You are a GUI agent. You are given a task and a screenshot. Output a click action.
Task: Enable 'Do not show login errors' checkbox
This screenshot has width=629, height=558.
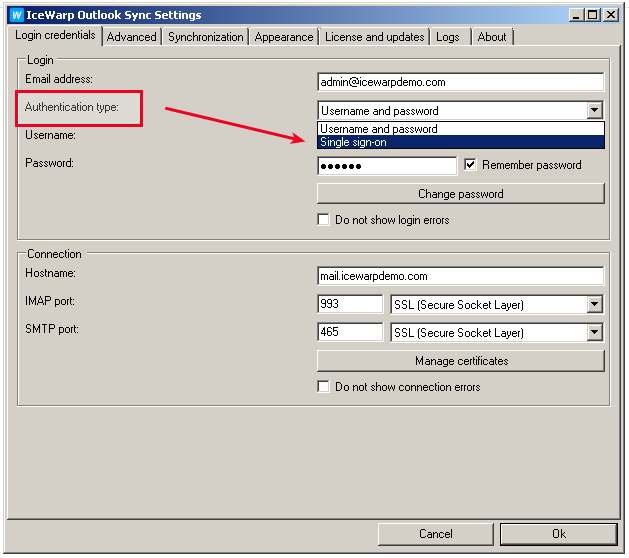(x=323, y=220)
